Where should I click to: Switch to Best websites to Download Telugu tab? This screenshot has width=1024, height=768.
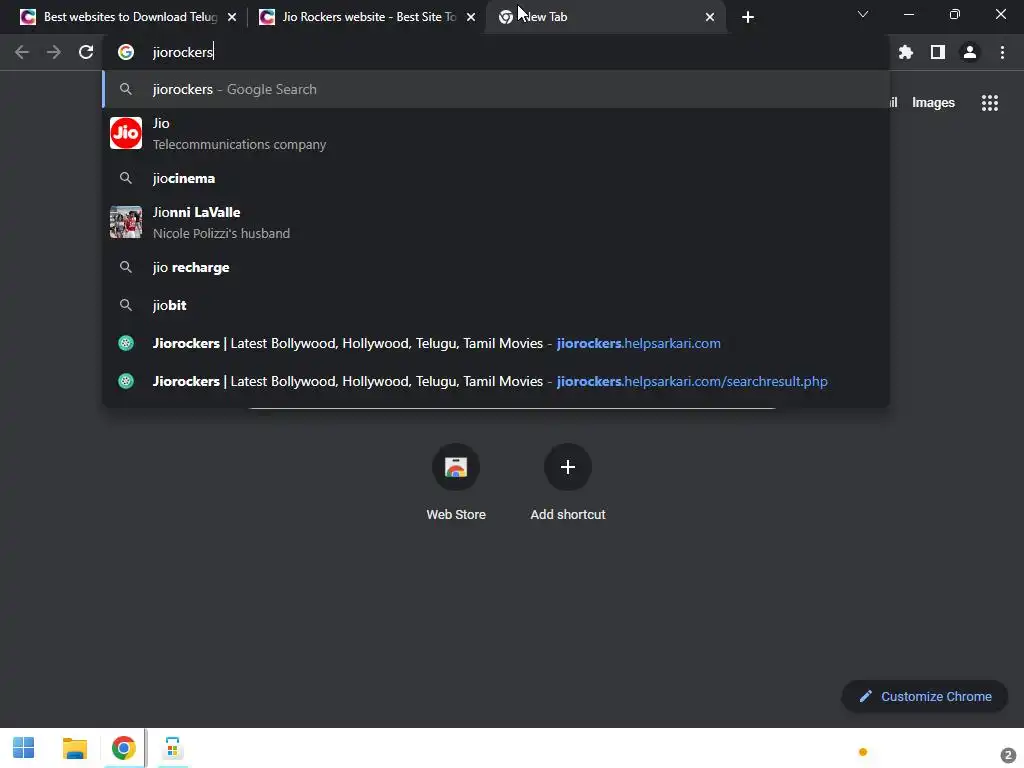click(x=127, y=17)
